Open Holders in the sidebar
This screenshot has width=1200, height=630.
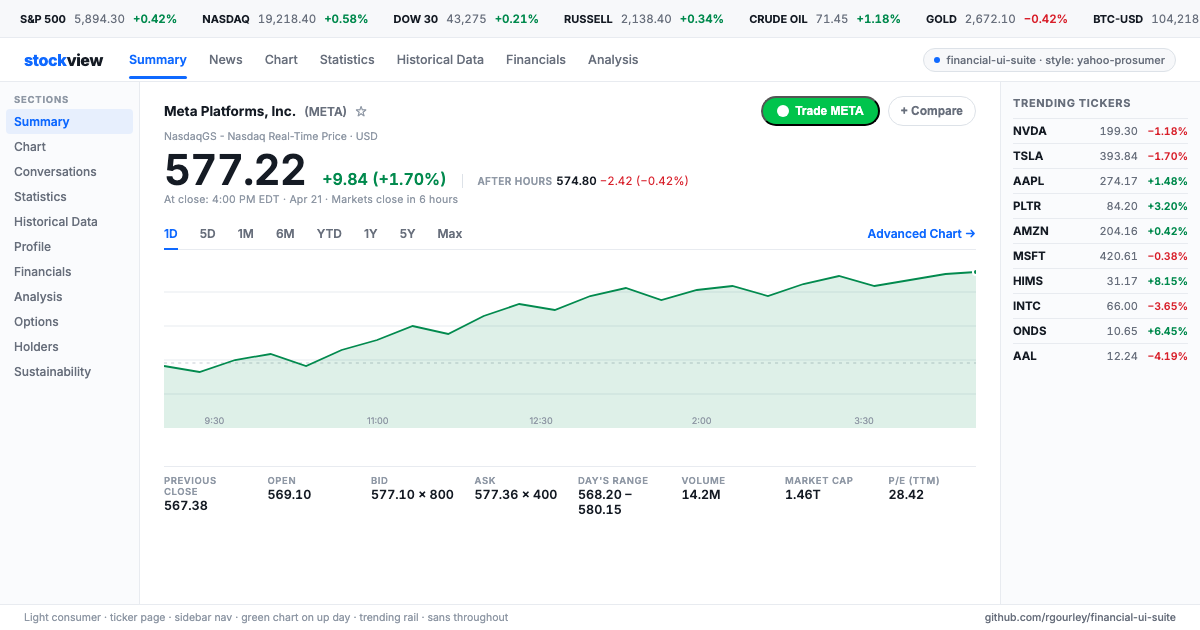click(69, 347)
